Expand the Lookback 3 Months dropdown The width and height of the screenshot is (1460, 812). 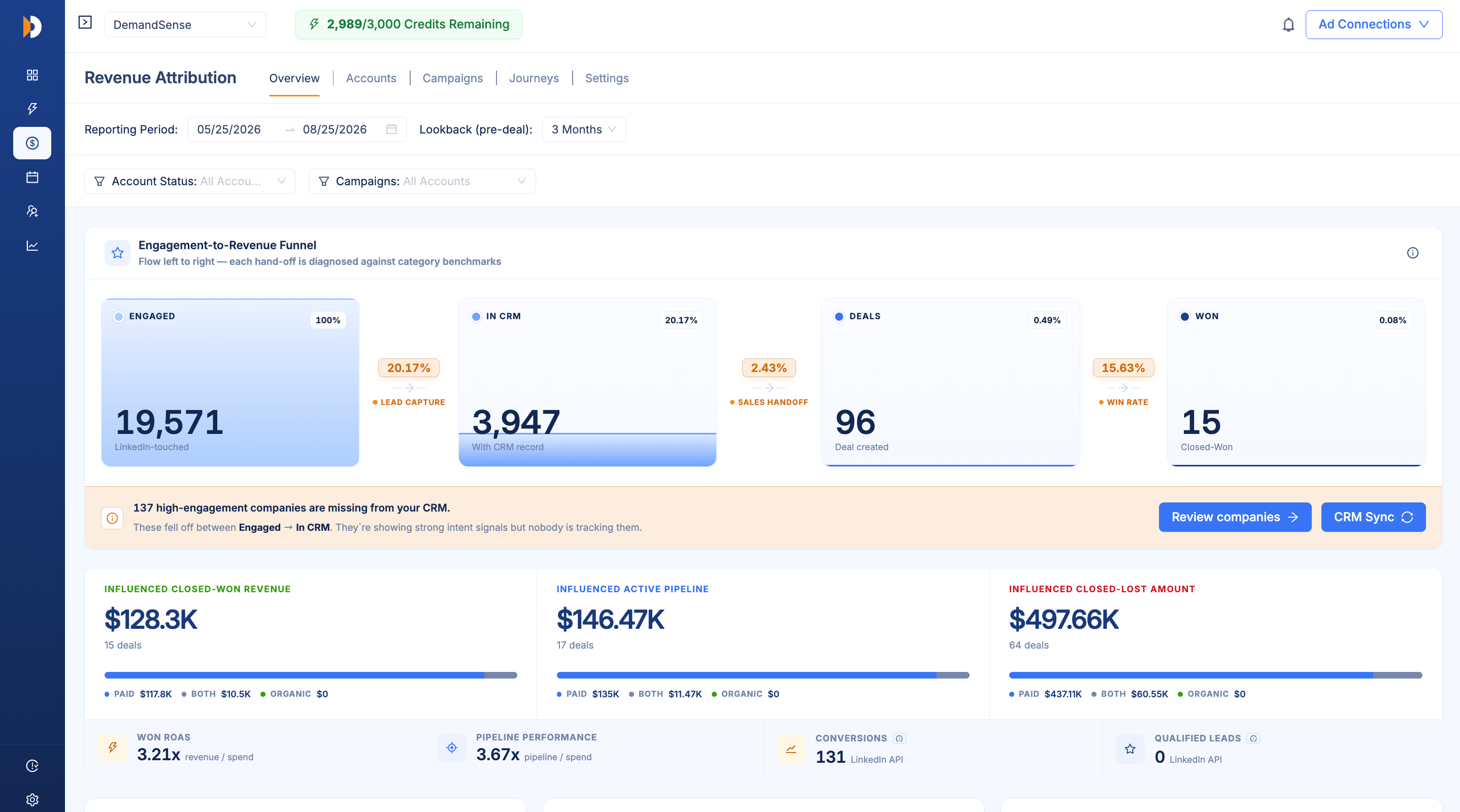584,129
